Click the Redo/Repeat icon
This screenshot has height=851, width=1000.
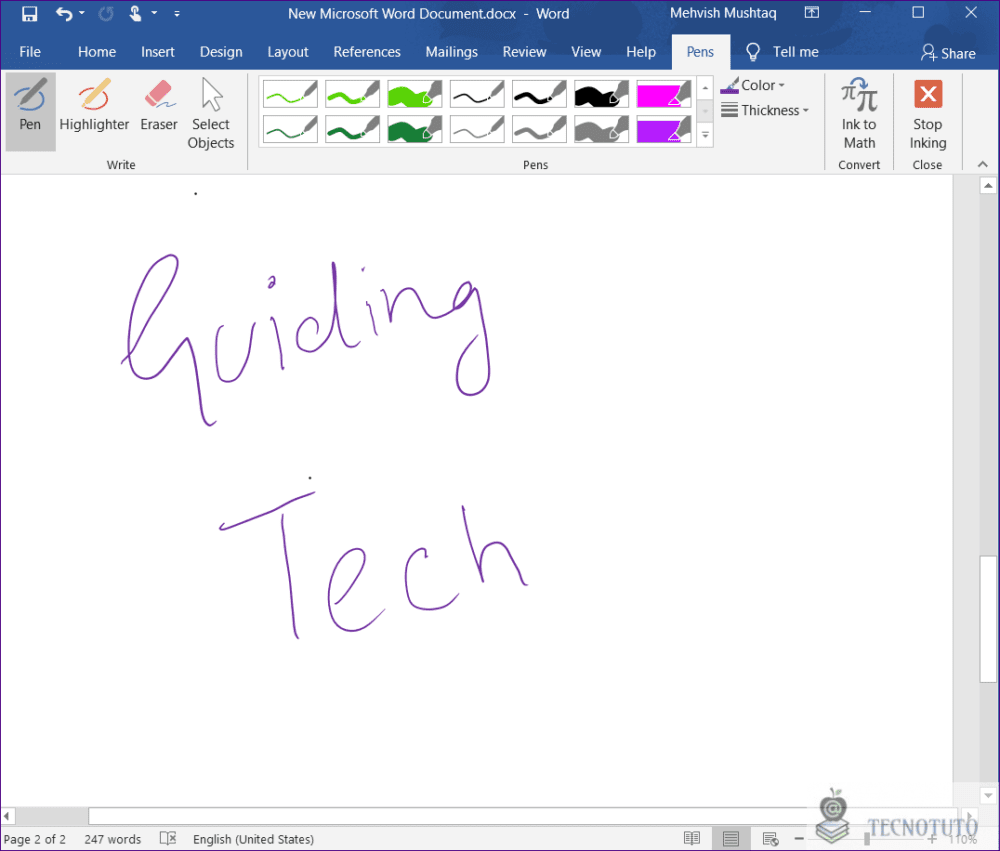[106, 13]
